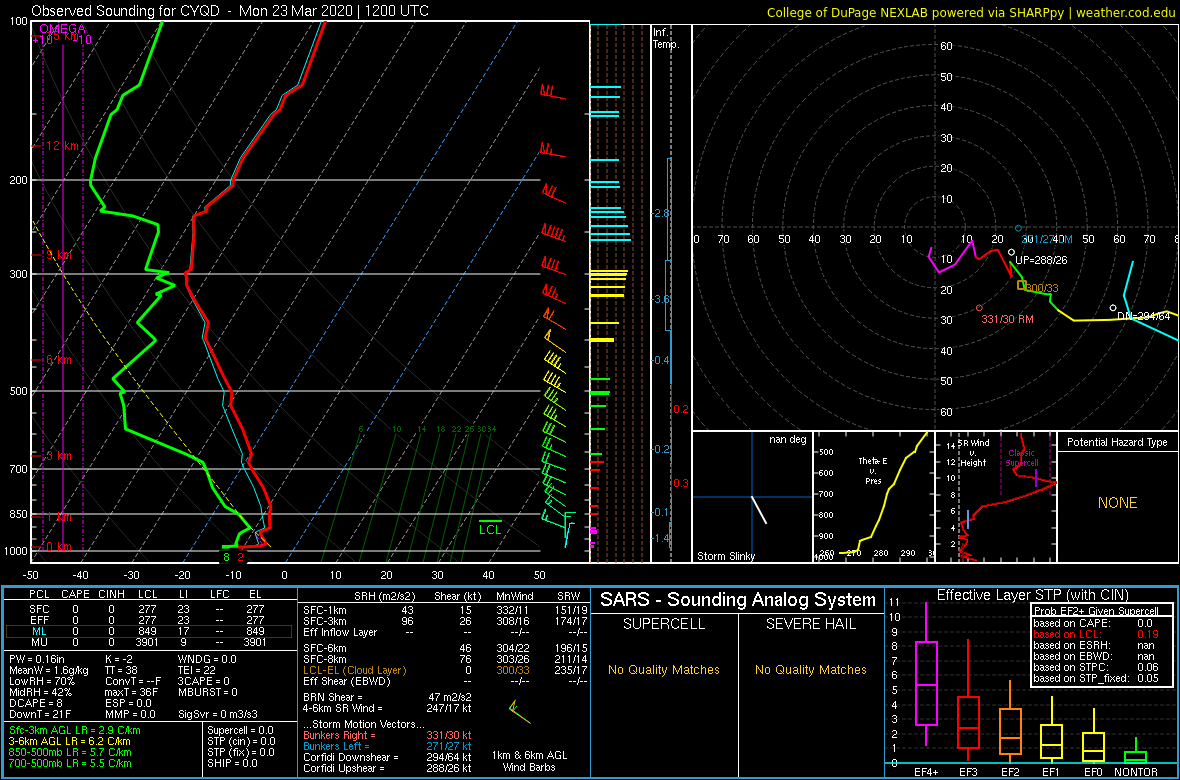
Task: Click the EF2 axis label
Action: 1009,772
